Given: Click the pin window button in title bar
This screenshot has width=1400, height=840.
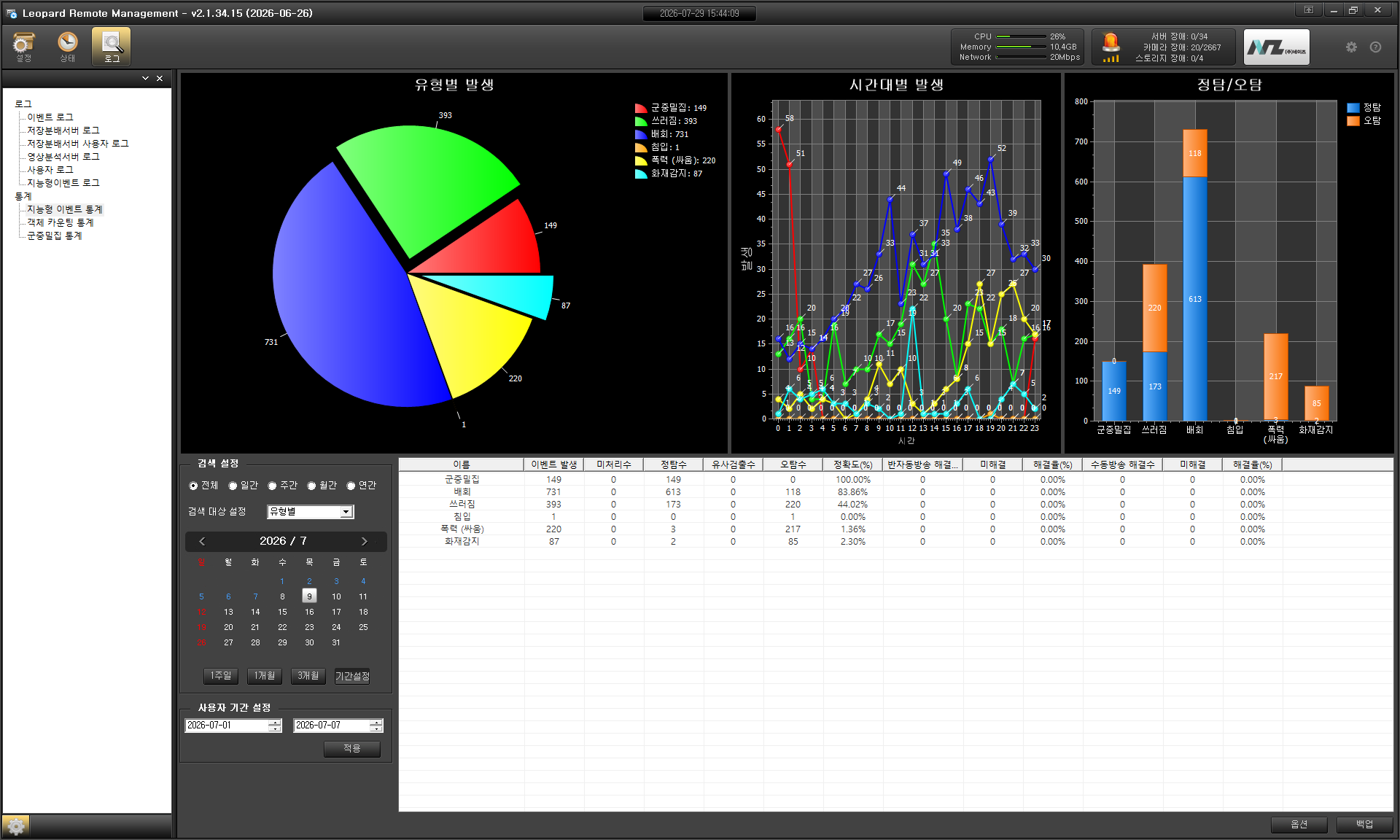Looking at the screenshot, I should coord(1309,10).
